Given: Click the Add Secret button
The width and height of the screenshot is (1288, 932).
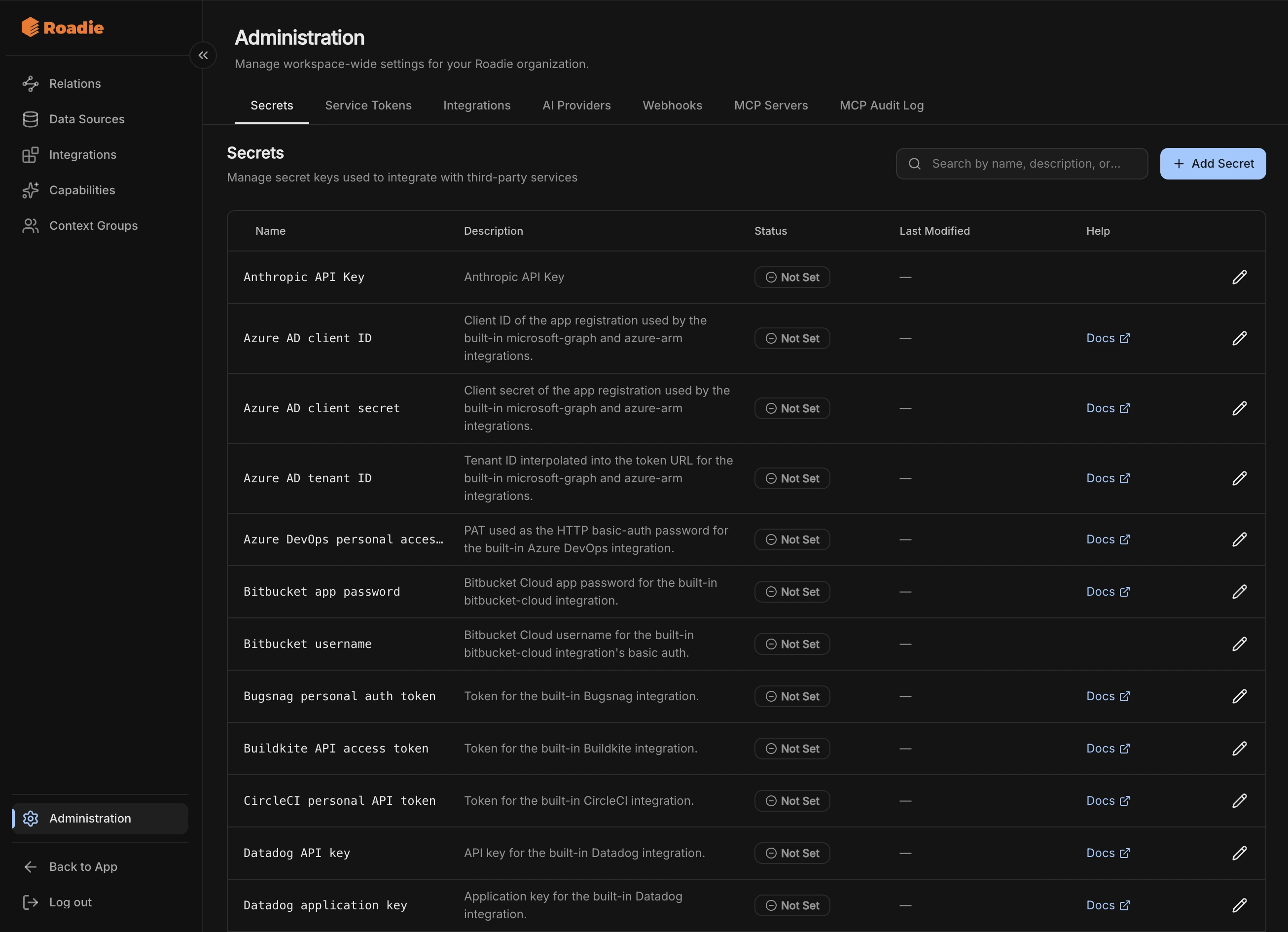Looking at the screenshot, I should point(1213,164).
